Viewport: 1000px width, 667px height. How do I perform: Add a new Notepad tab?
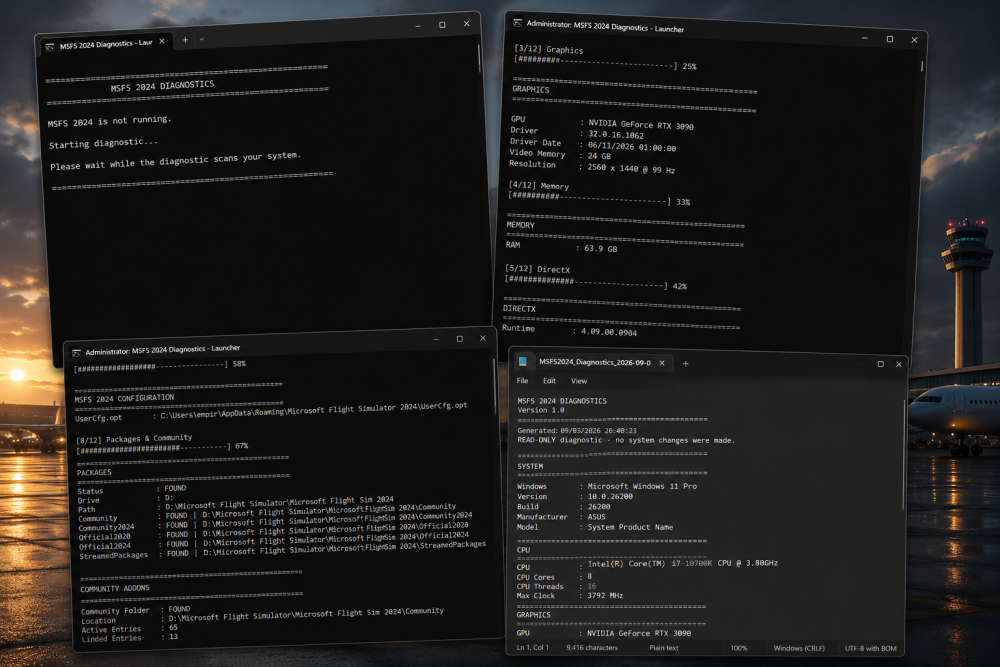686,363
